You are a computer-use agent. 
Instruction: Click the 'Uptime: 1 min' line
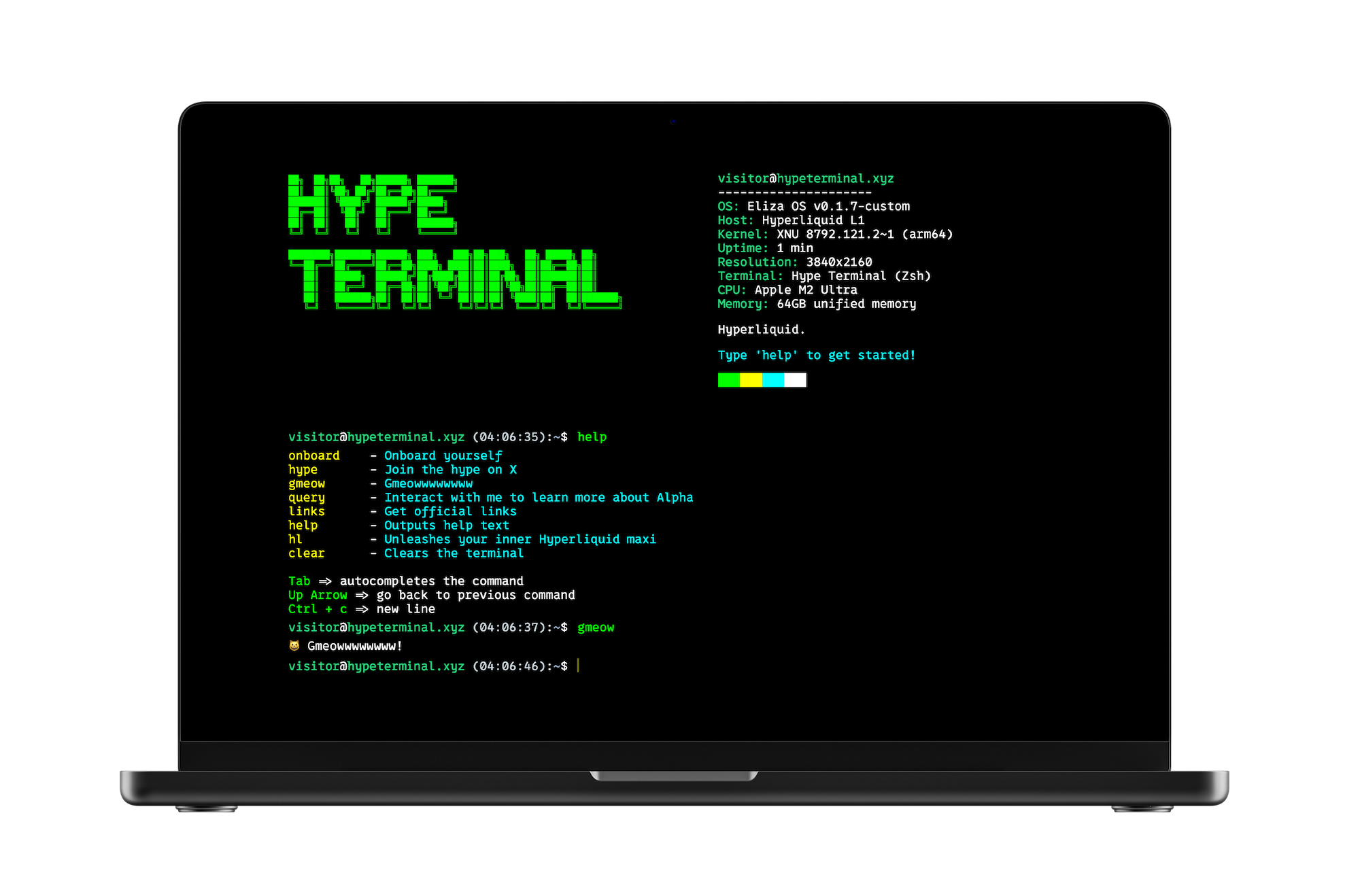click(x=766, y=248)
